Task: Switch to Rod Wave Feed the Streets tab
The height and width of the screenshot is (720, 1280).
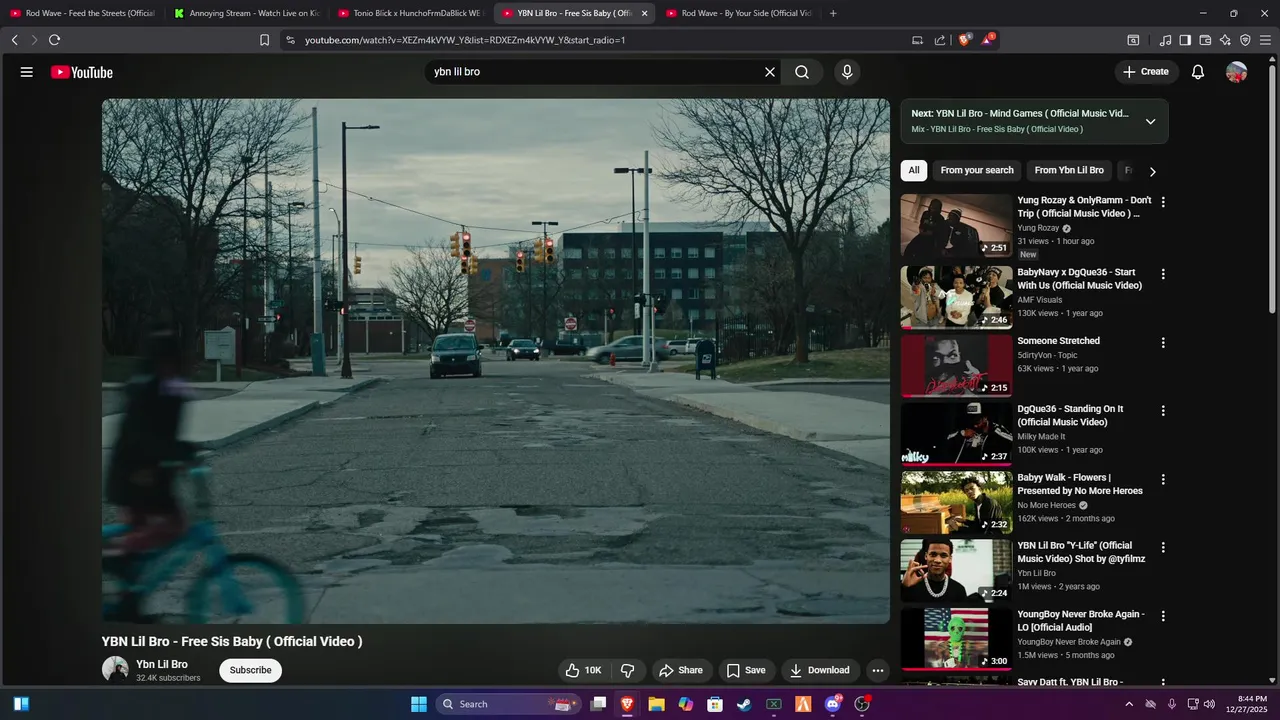Action: tap(82, 13)
